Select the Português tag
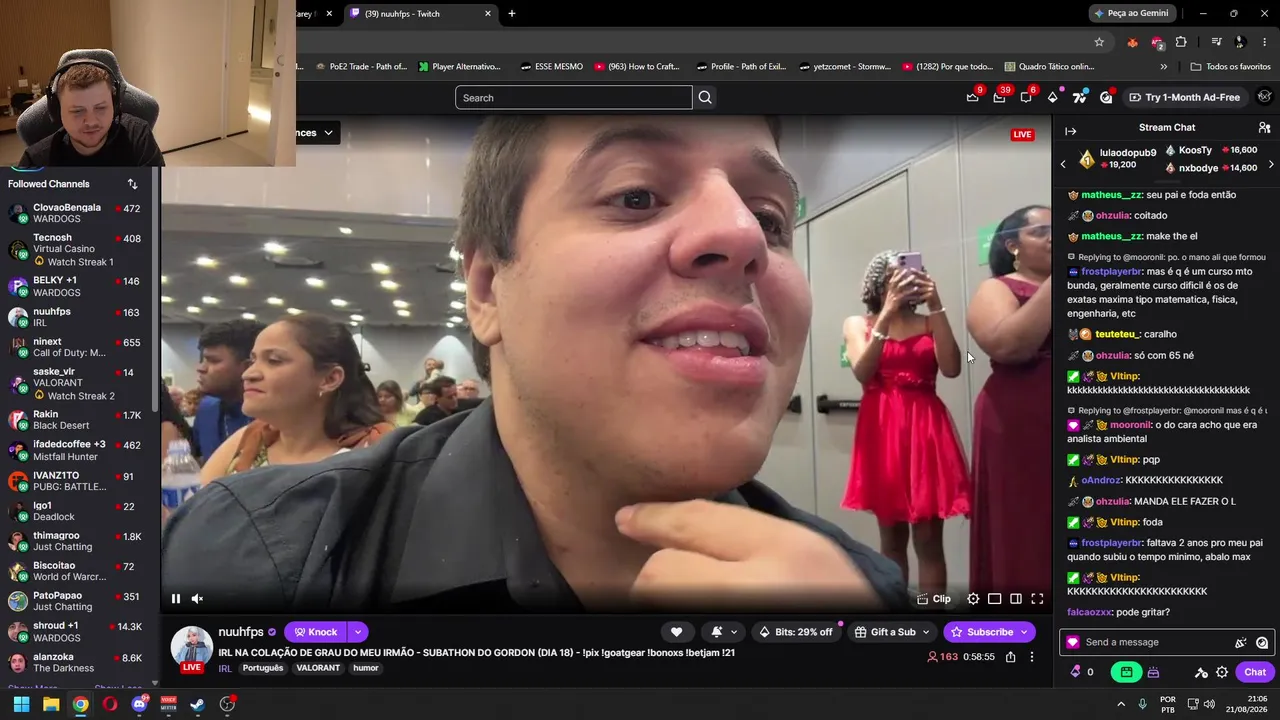 (263, 668)
